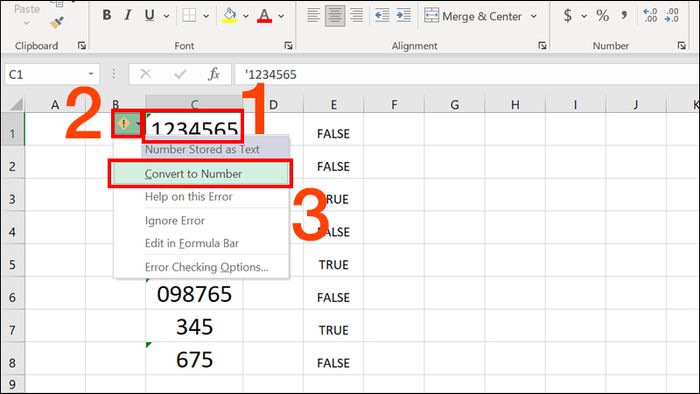Apply comma style
The width and height of the screenshot is (700, 394).
[624, 16]
